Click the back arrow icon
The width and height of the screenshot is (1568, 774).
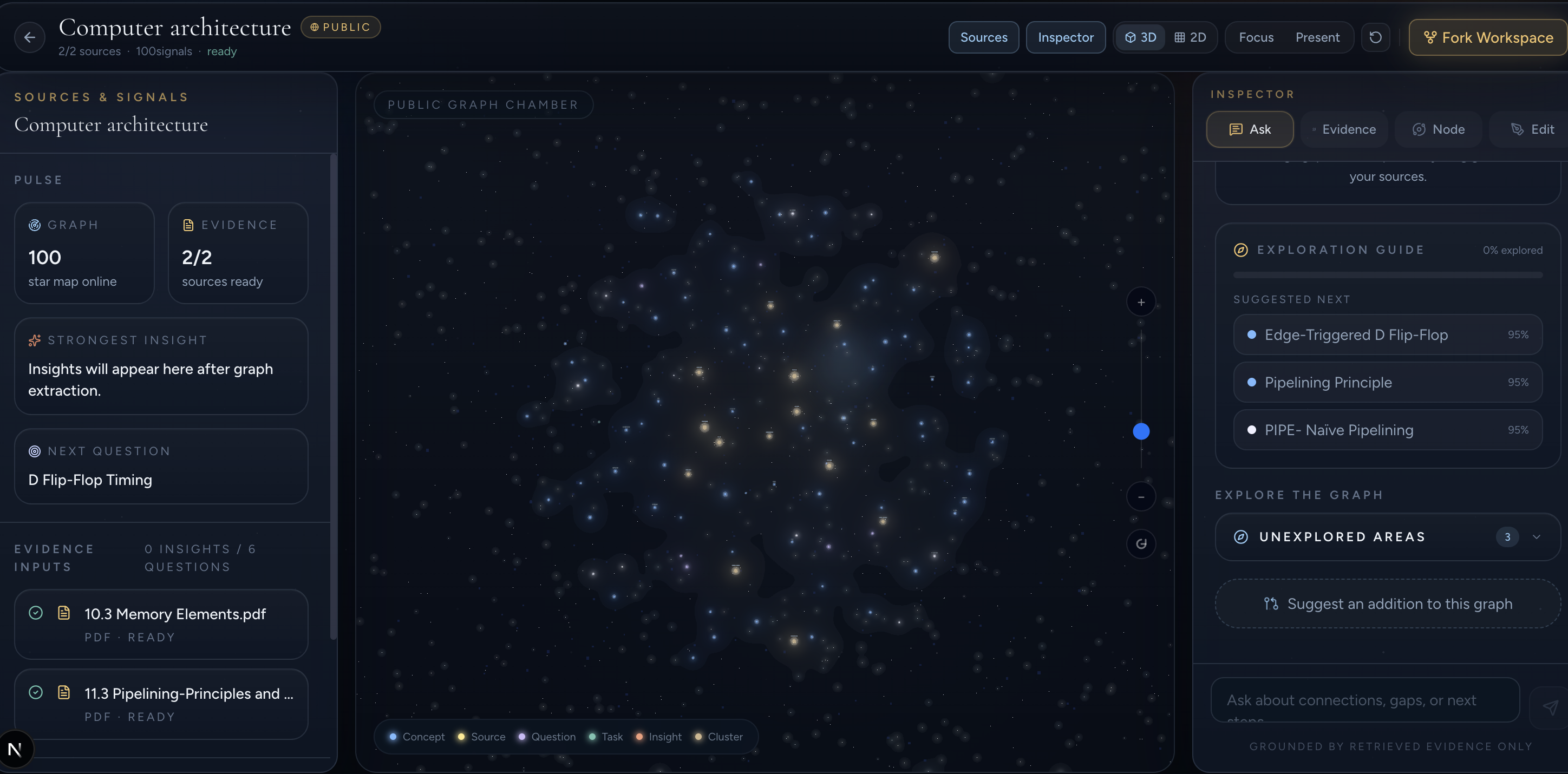[x=29, y=38]
